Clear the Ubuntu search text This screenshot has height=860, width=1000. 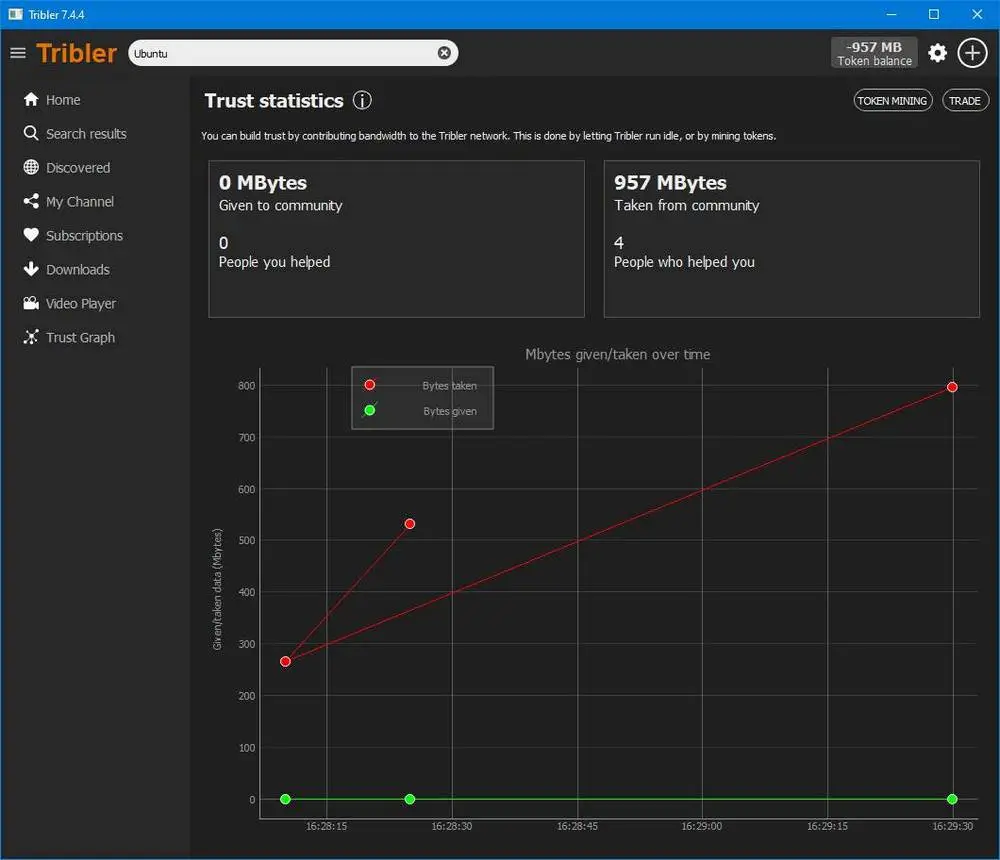point(444,53)
